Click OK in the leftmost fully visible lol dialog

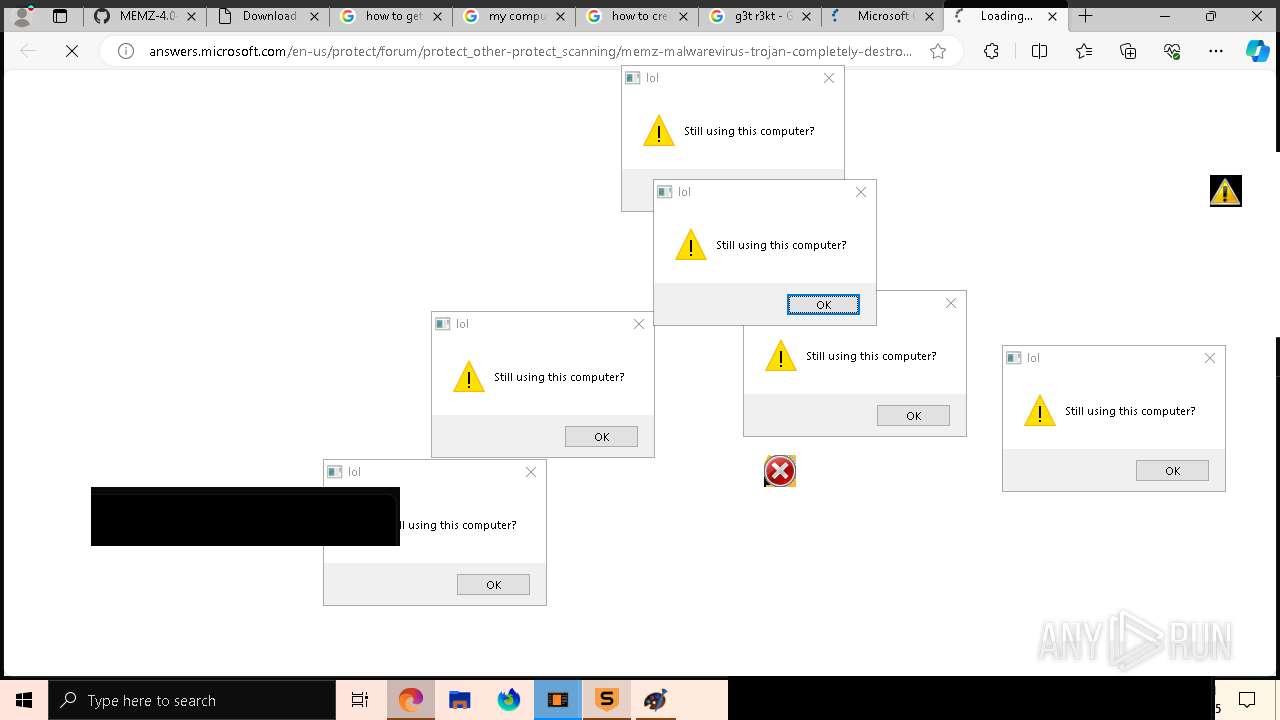[x=601, y=437]
